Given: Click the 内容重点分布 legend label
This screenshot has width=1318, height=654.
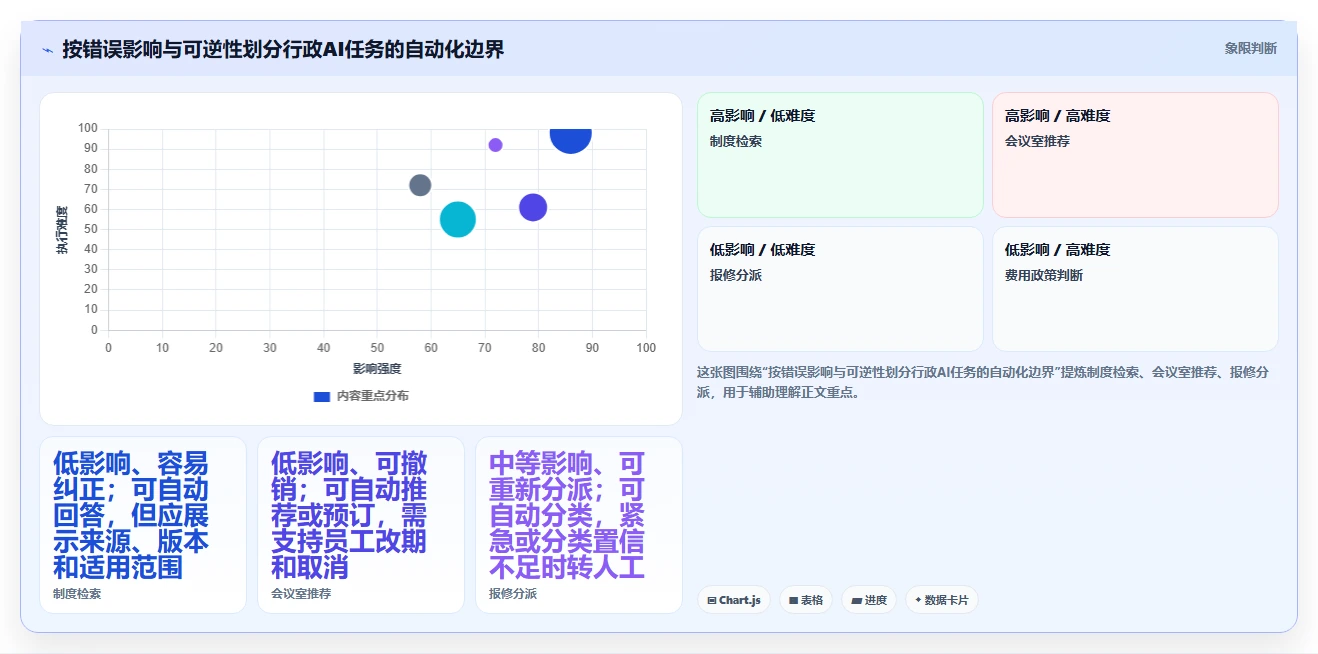Looking at the screenshot, I should [x=372, y=396].
